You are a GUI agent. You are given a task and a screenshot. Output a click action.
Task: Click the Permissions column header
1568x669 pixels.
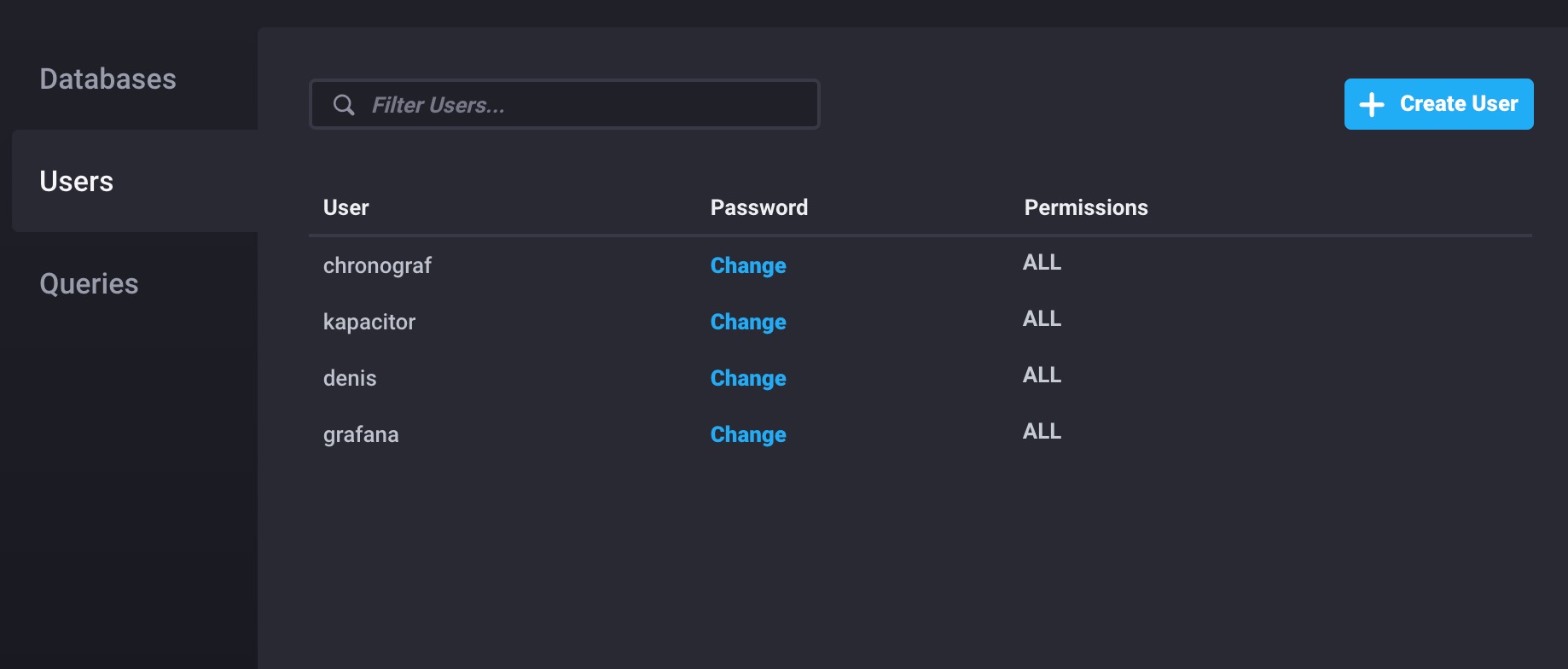(1086, 207)
